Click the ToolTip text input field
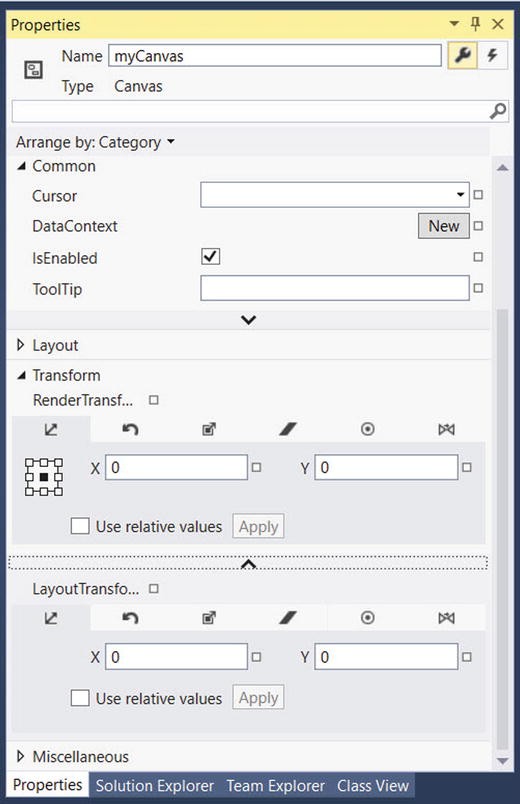The width and height of the screenshot is (520, 804). 334,288
